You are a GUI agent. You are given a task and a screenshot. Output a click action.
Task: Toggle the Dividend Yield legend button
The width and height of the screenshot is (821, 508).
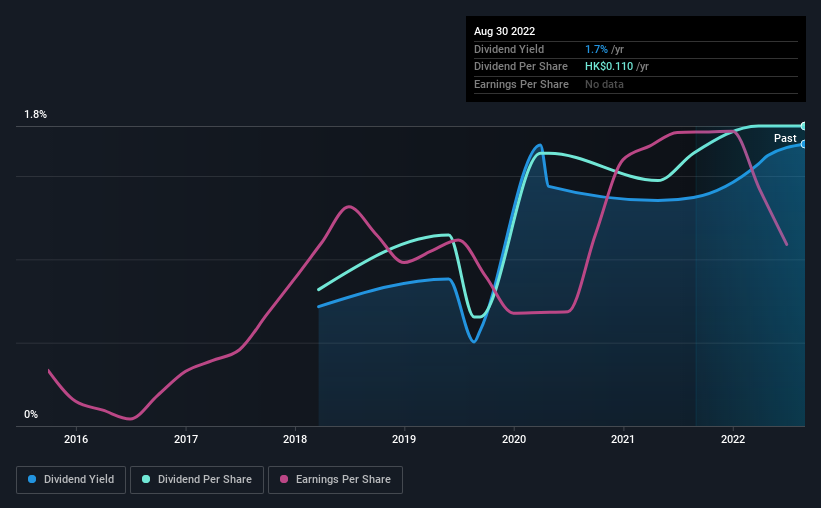(71, 480)
